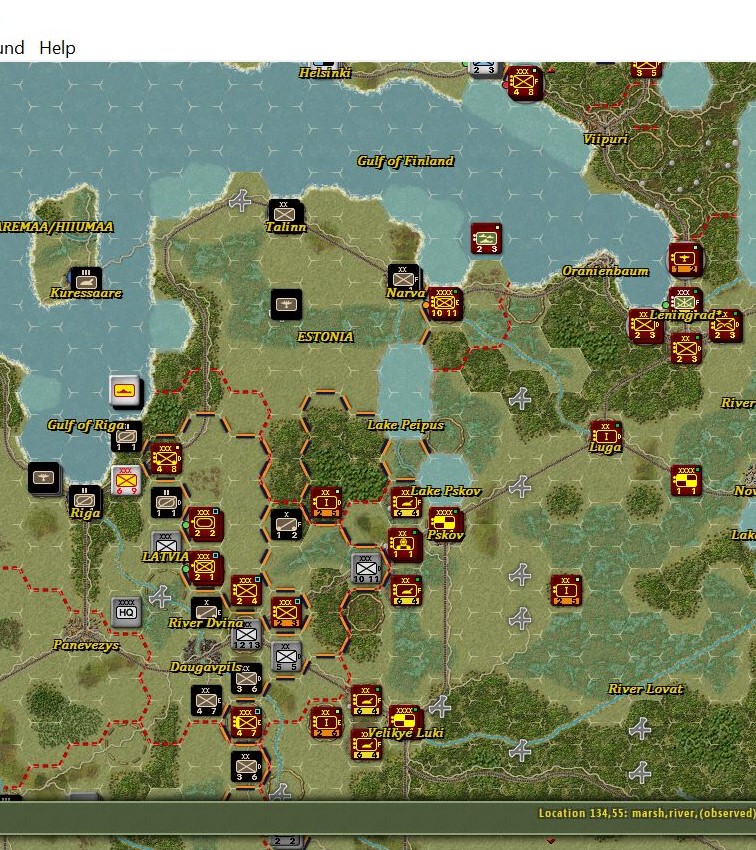Select the grey XX 5 5 counter

coord(286,656)
